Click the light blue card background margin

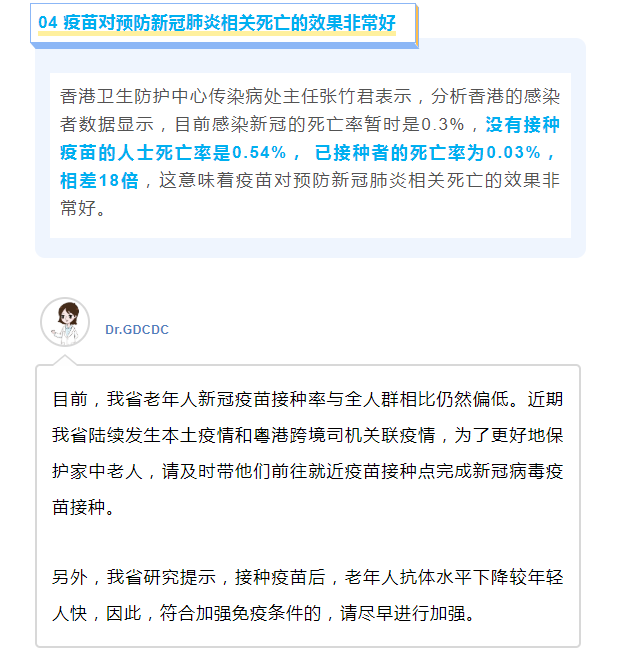310,248
